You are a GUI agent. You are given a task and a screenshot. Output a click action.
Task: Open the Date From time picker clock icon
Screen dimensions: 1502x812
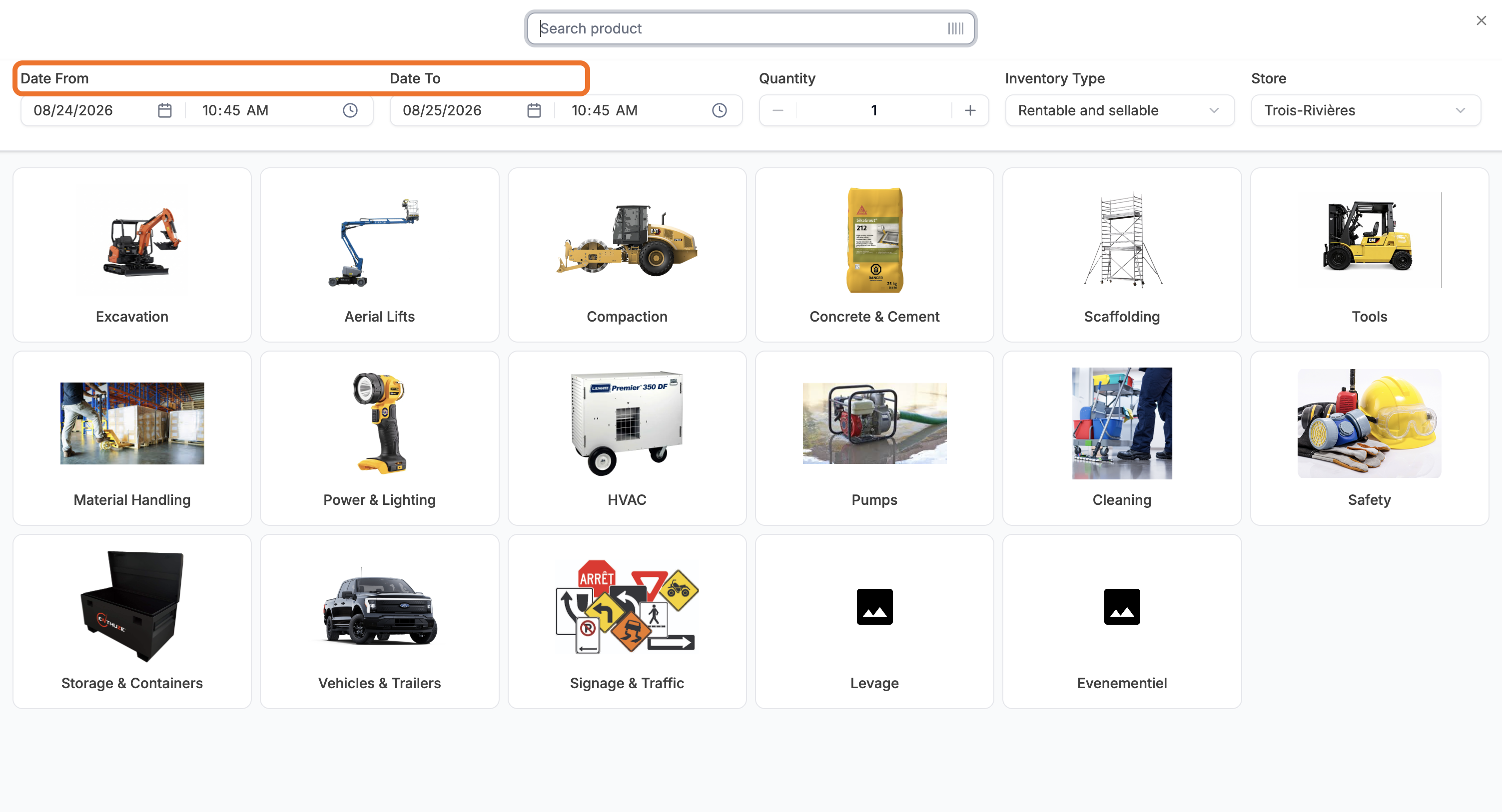click(x=350, y=110)
